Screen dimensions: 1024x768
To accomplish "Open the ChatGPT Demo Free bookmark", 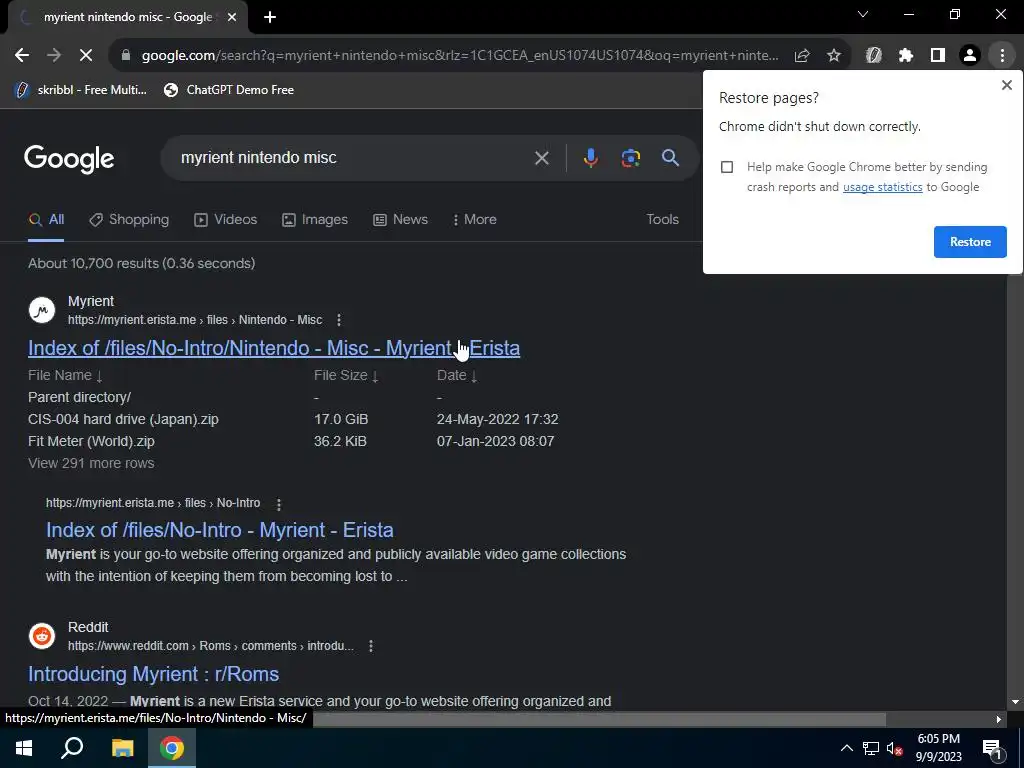I will (x=229, y=90).
